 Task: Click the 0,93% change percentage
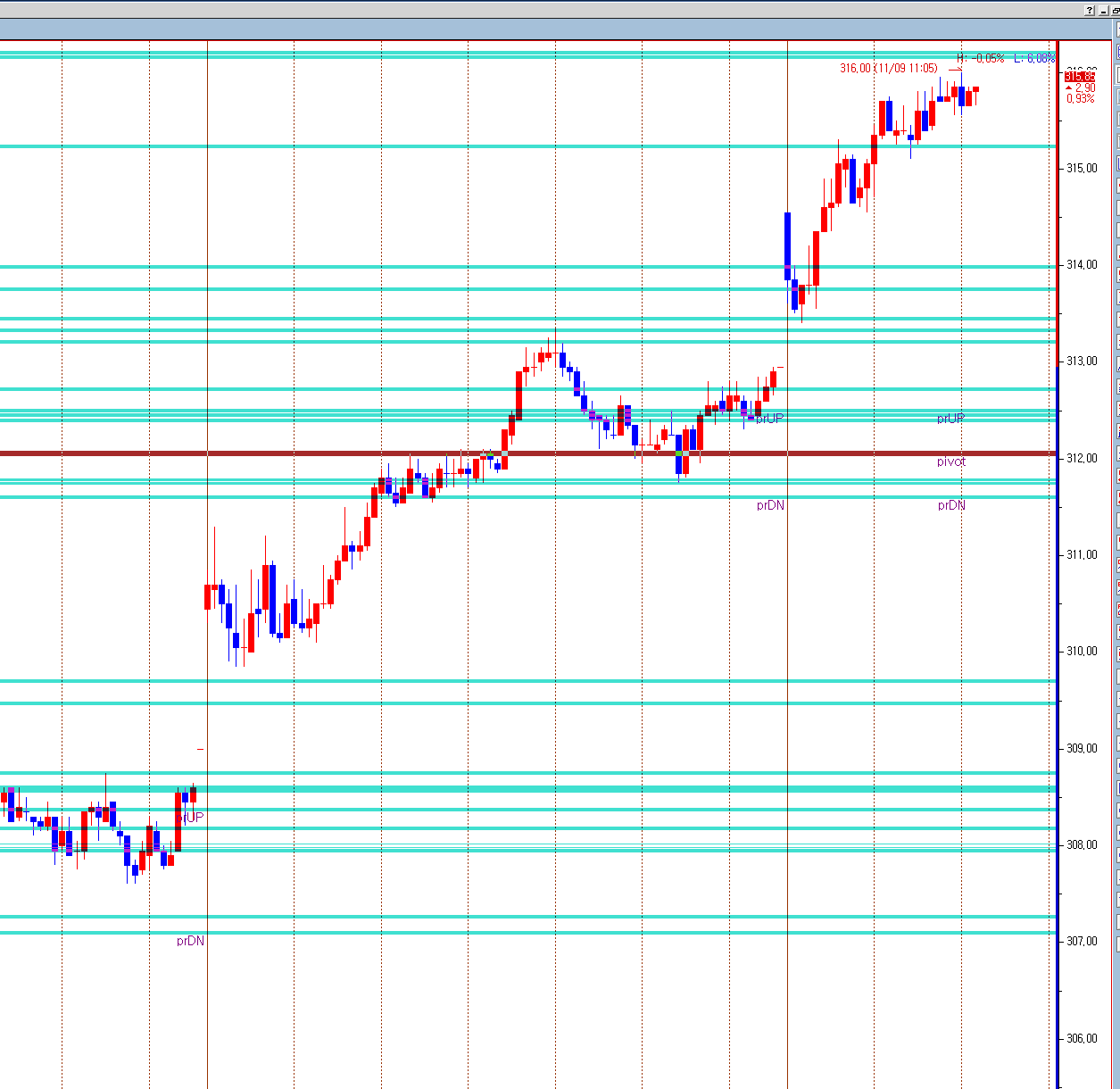tap(1080, 98)
